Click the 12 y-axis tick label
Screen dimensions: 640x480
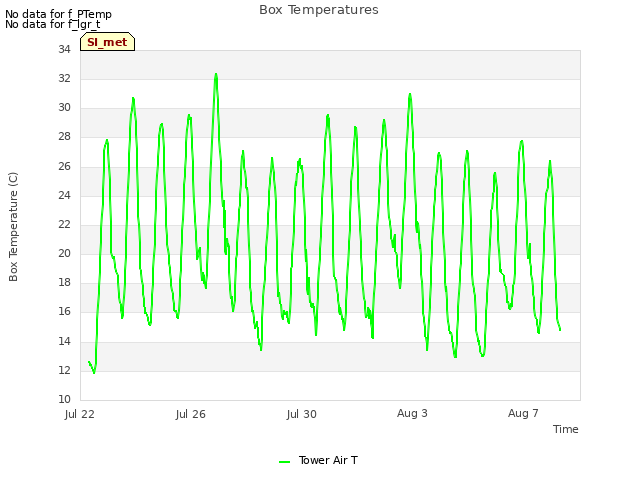point(64,370)
